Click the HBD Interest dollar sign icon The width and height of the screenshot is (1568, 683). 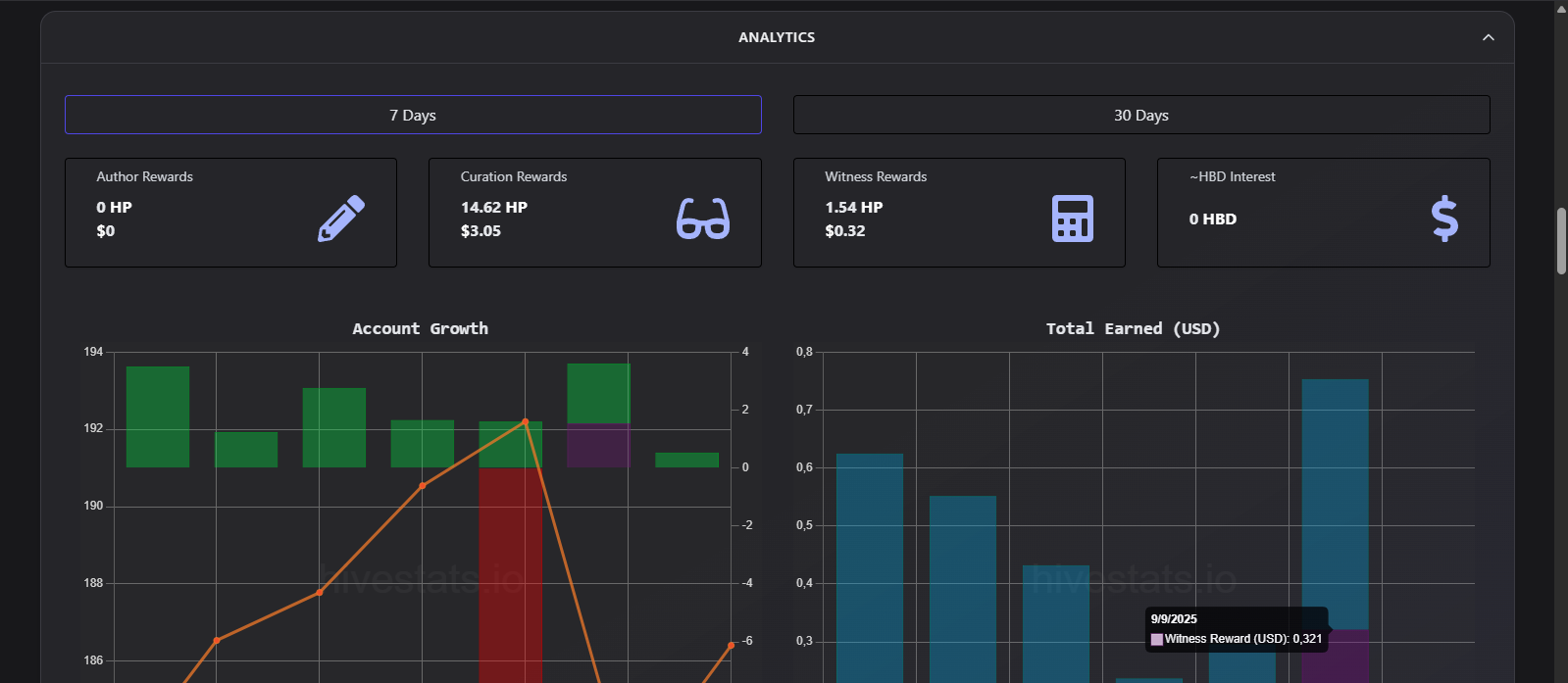[1444, 219]
